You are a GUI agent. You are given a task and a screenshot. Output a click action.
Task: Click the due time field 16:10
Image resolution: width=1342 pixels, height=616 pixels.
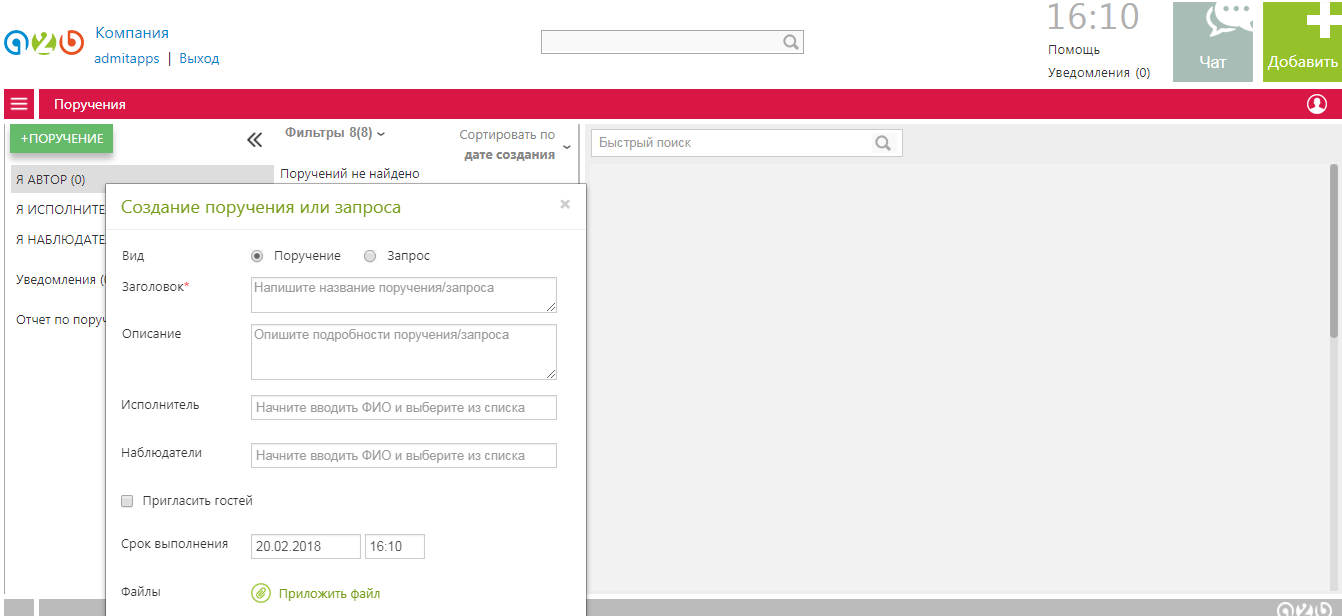pos(395,546)
